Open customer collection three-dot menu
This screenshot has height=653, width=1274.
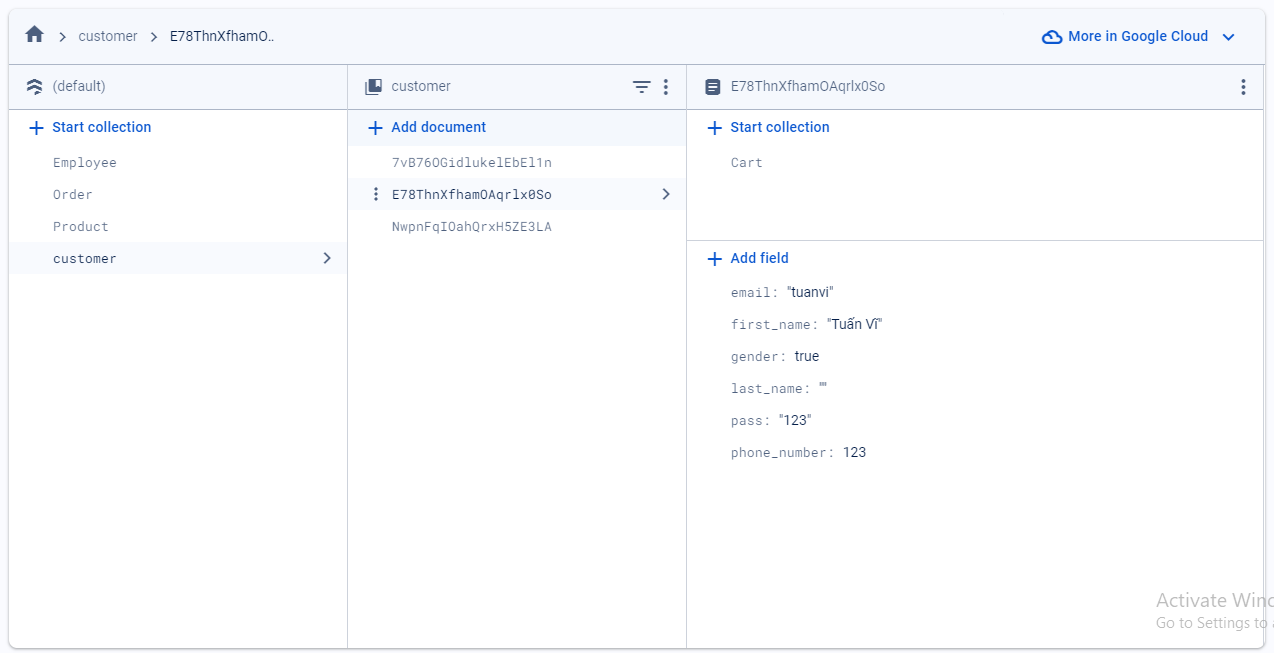coord(666,87)
